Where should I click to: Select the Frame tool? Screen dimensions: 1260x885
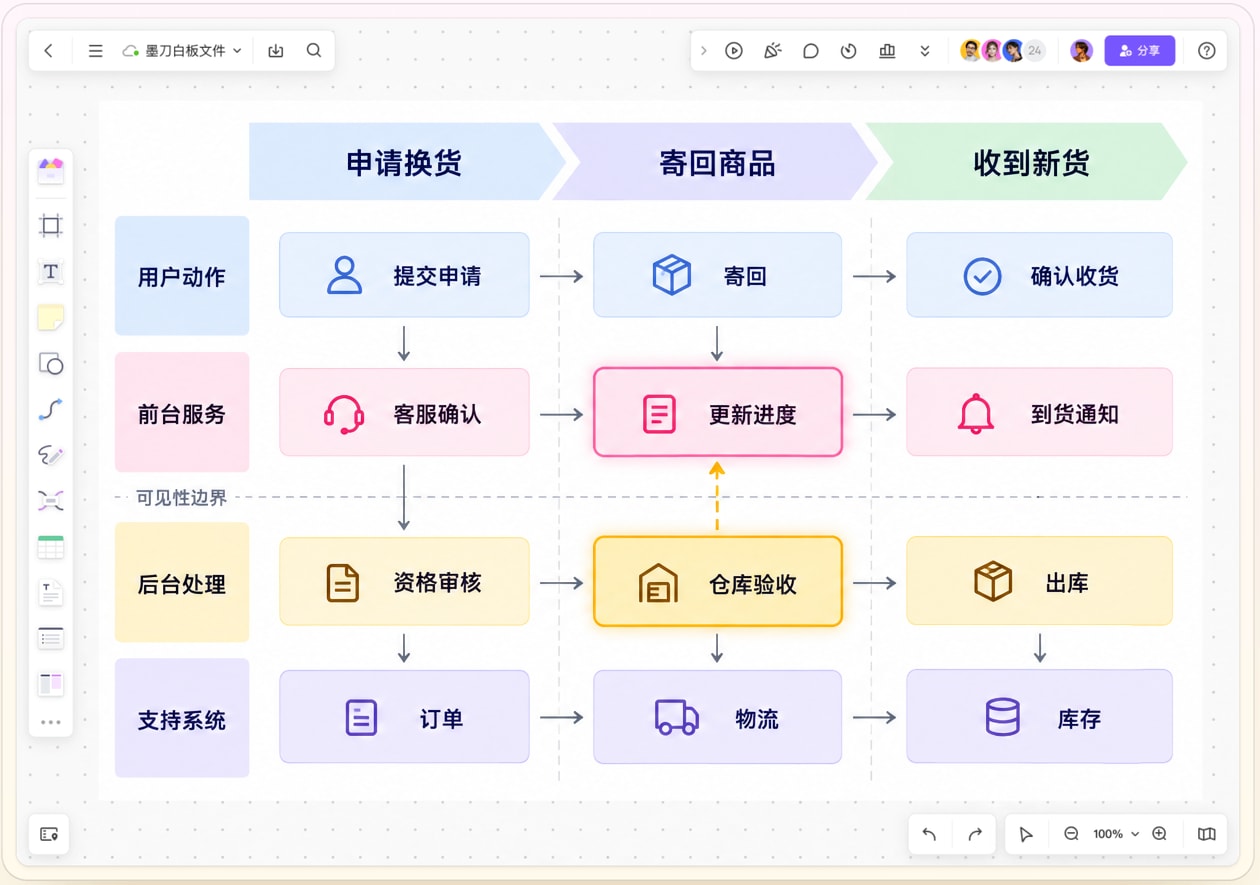point(50,225)
